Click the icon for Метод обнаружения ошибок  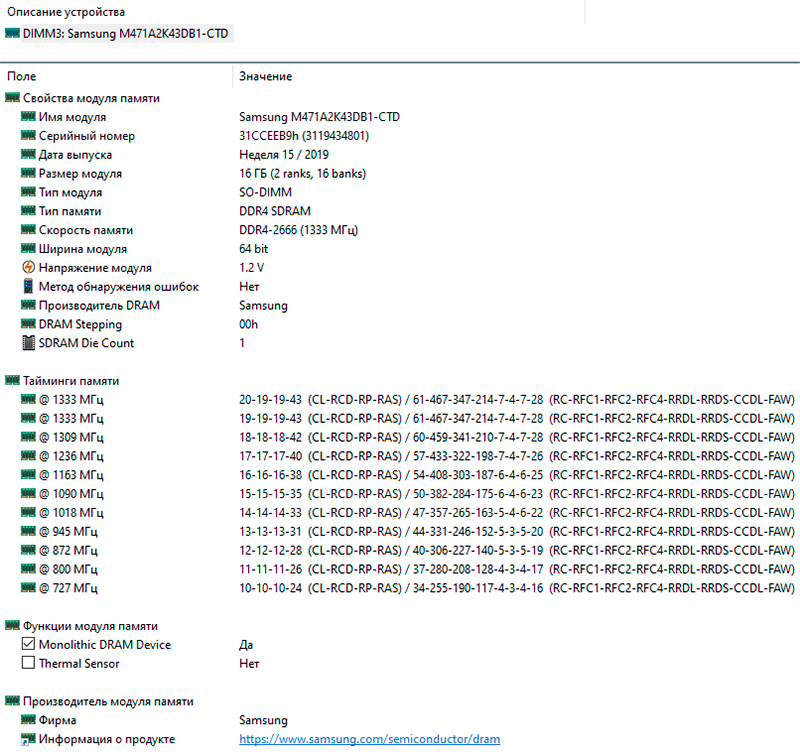coord(29,286)
